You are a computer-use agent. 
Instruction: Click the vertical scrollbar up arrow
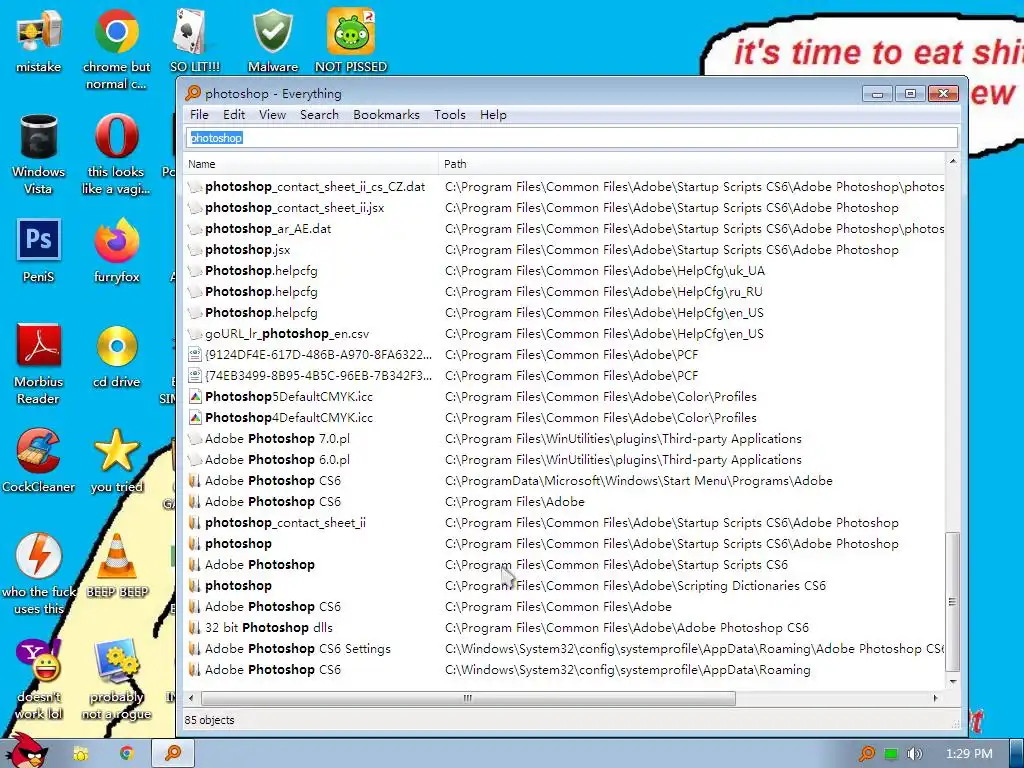(953, 161)
